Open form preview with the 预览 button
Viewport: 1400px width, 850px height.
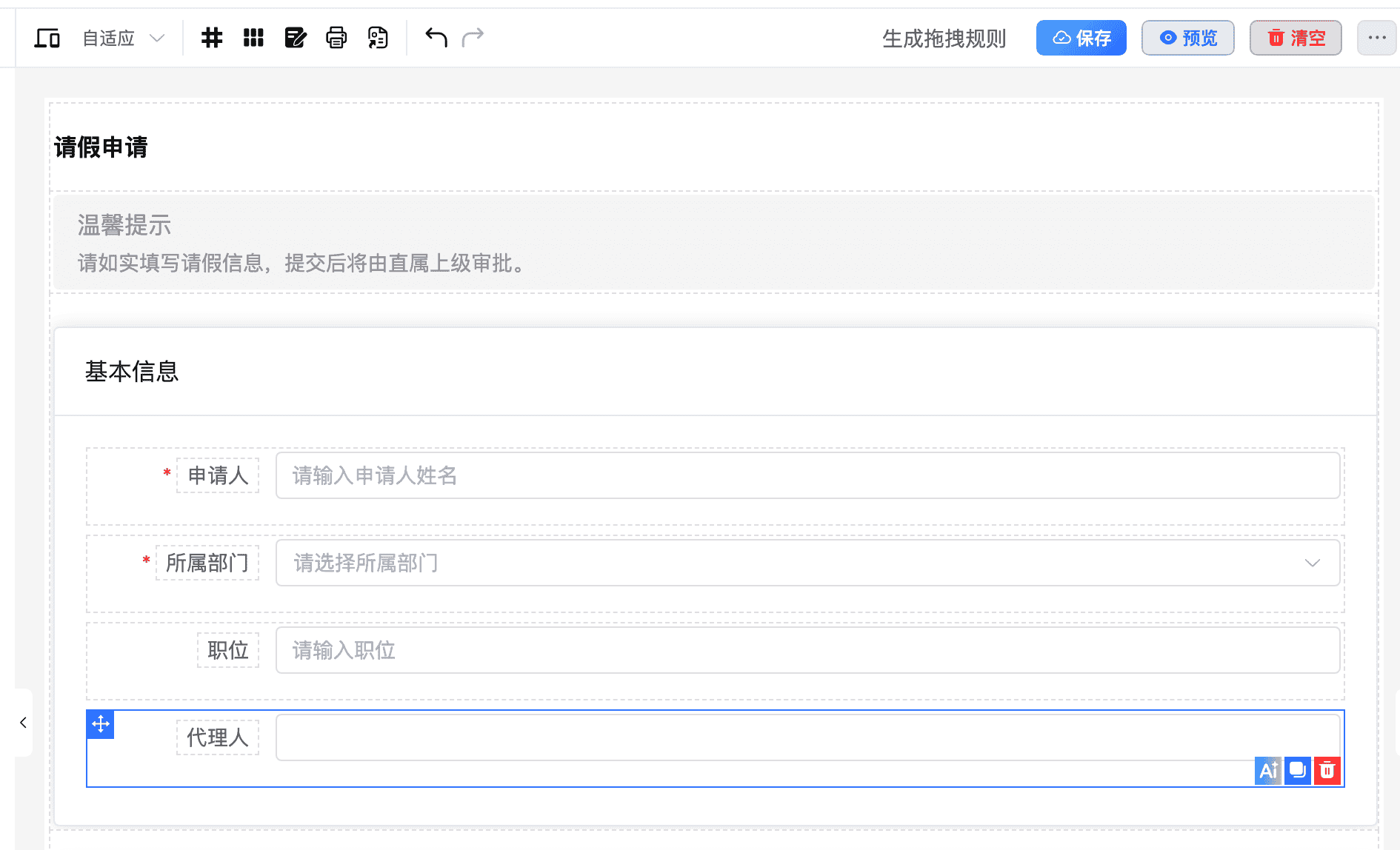[1188, 38]
